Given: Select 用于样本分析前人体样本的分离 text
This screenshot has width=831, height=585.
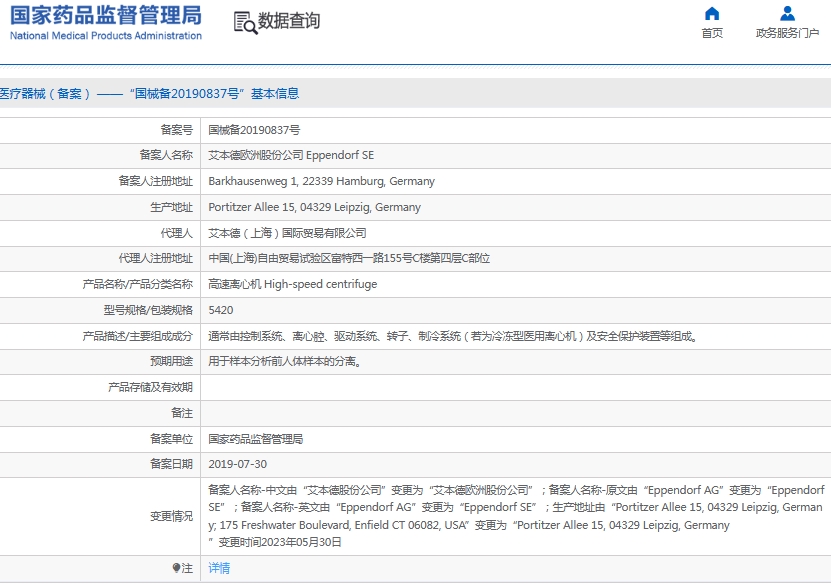Looking at the screenshot, I should tap(285, 361).
